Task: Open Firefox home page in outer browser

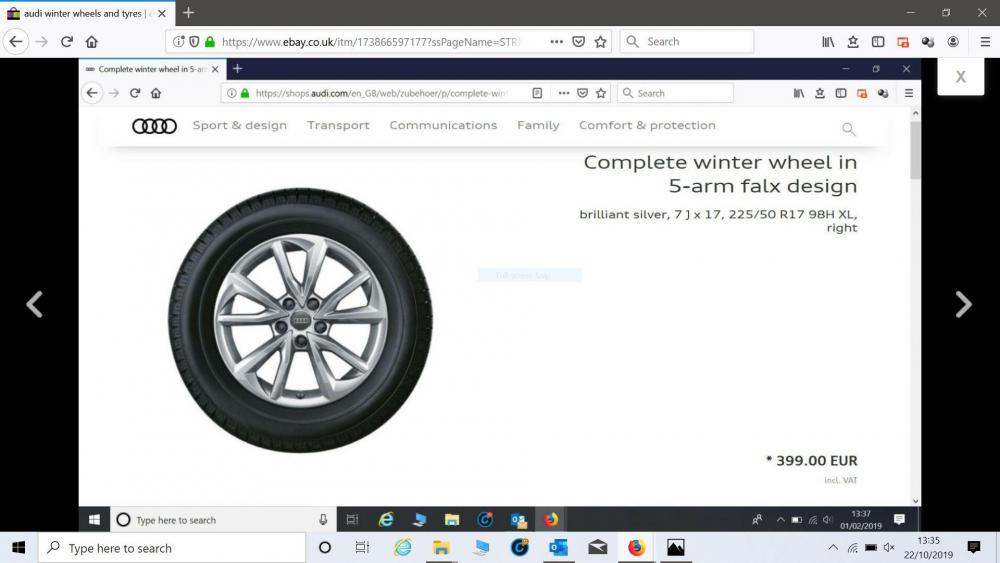Action: click(92, 42)
